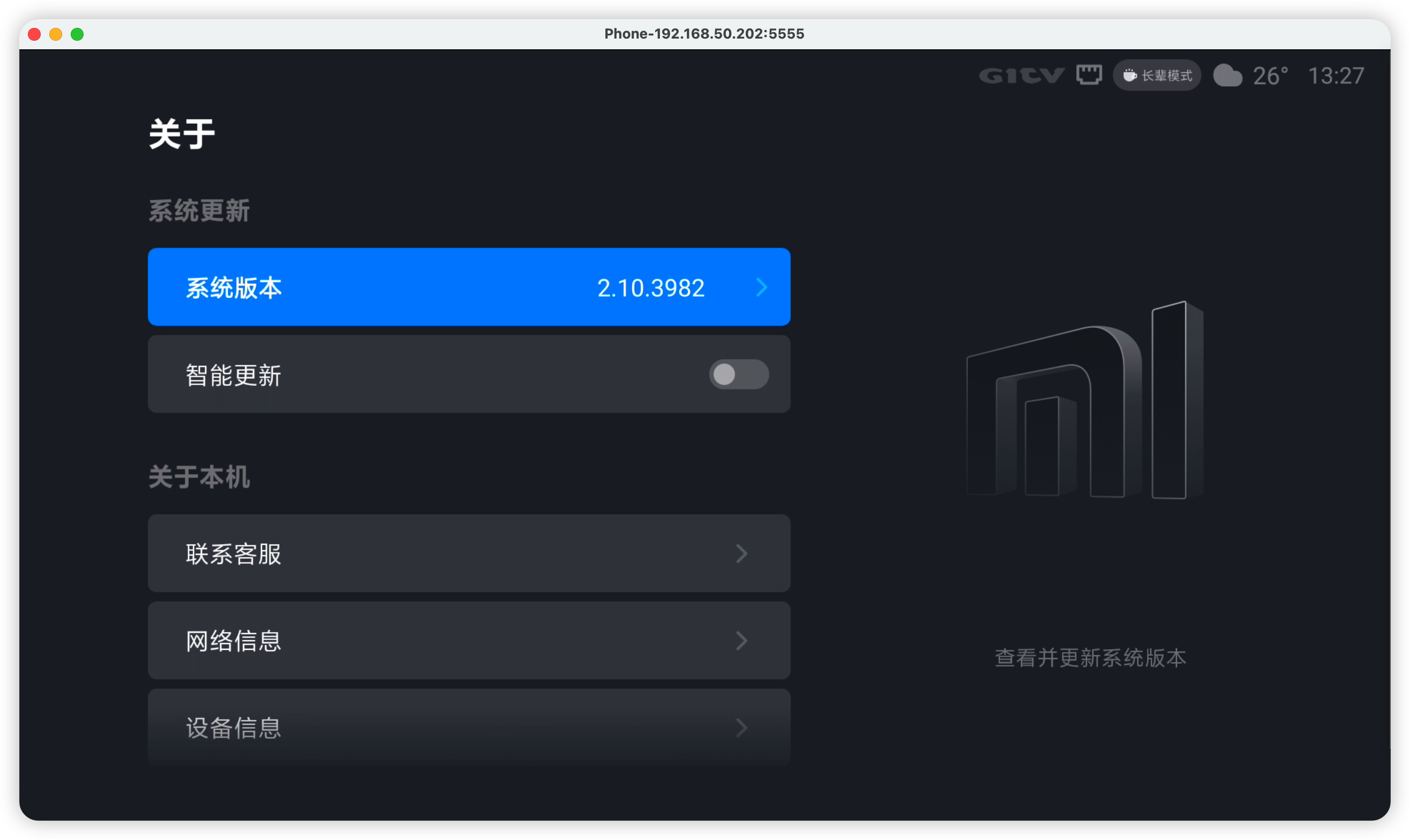Click the cloudy weather icon
1410x840 pixels.
coord(1227,76)
